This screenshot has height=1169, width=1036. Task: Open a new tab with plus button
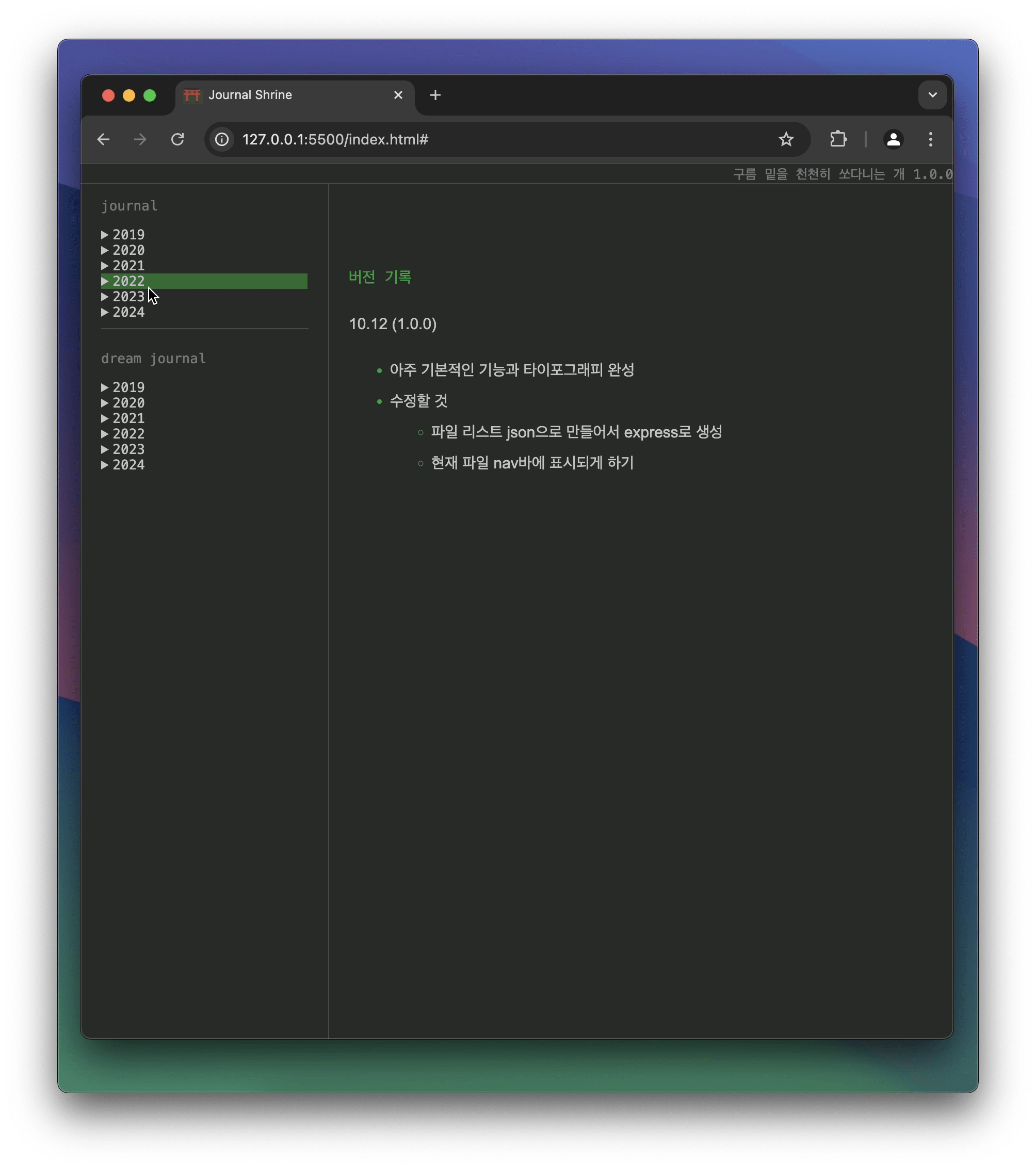coord(435,95)
